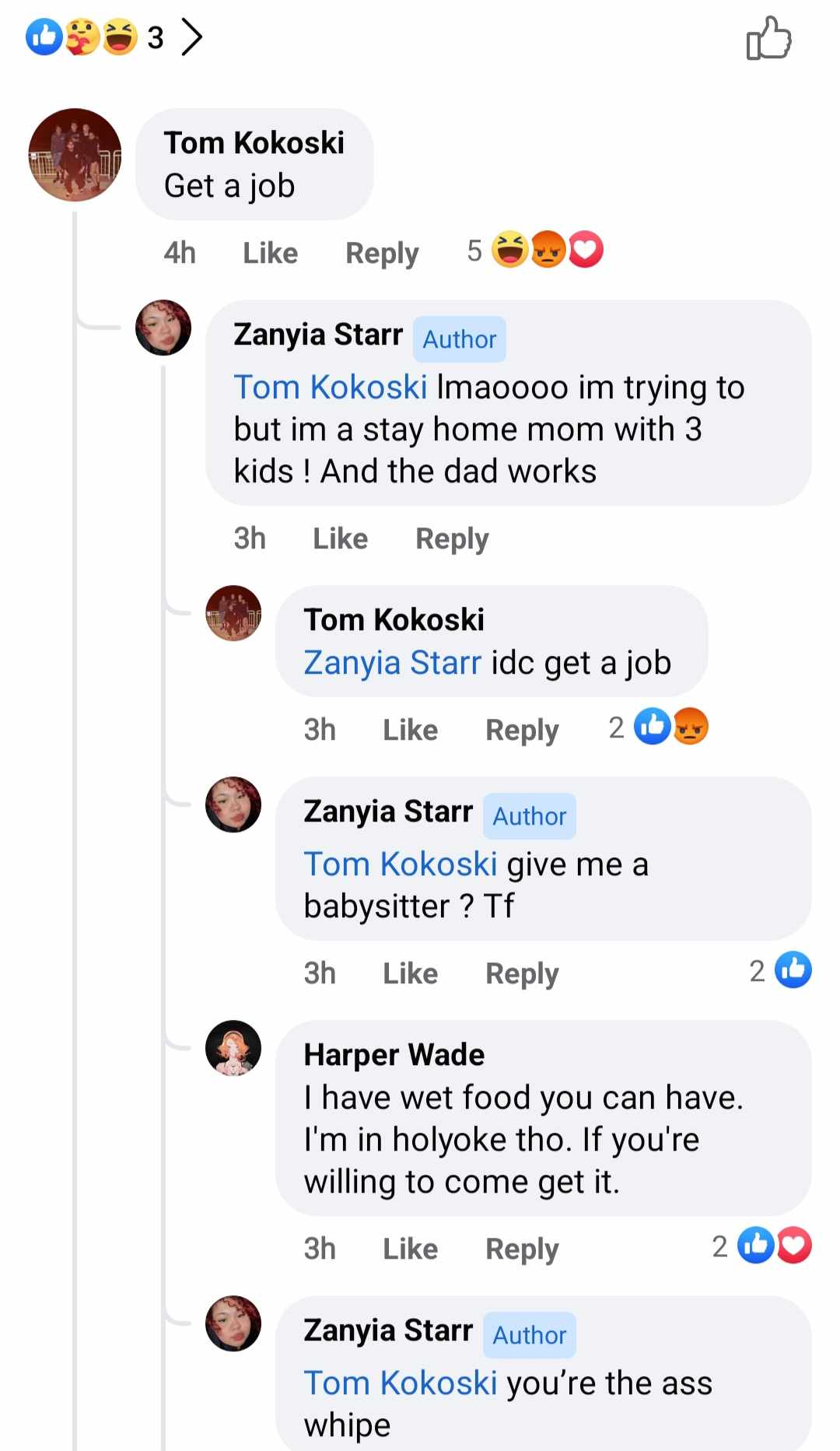Open Tom Kokoski's avatar on first comment
The width and height of the screenshot is (840, 1451).
coord(75,155)
